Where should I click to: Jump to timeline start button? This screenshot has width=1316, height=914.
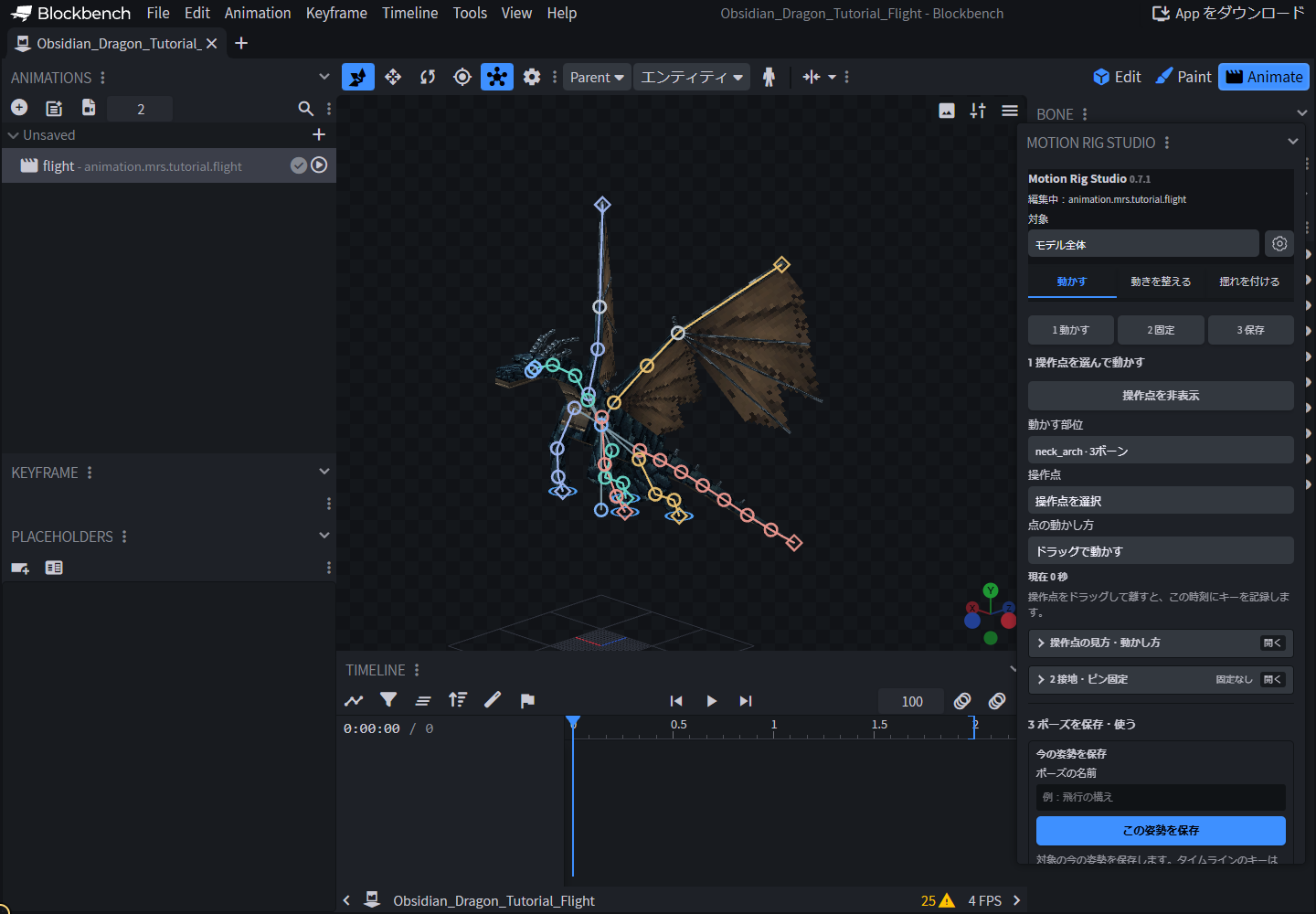[x=676, y=701]
